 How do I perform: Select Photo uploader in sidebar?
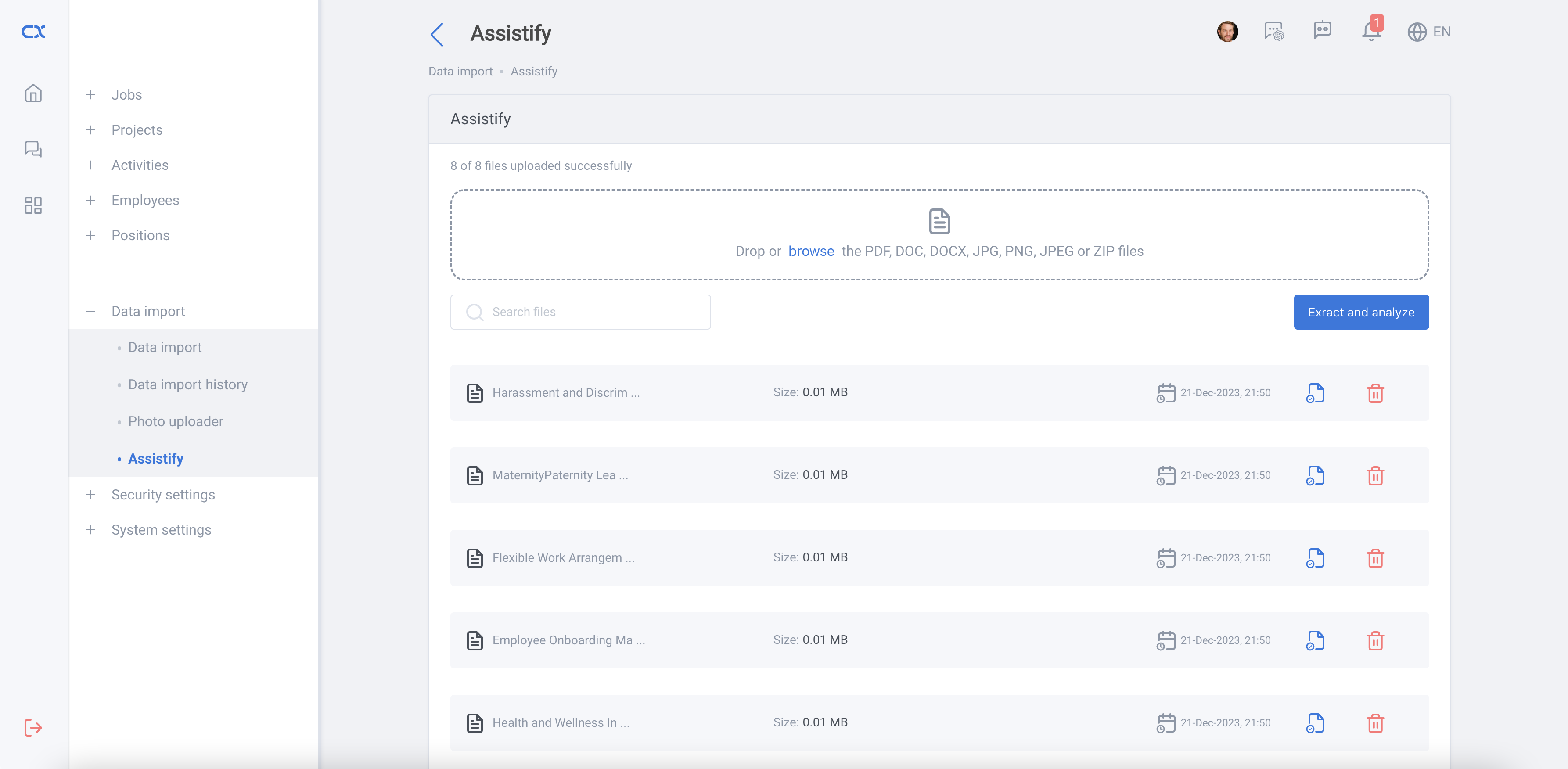(x=175, y=421)
